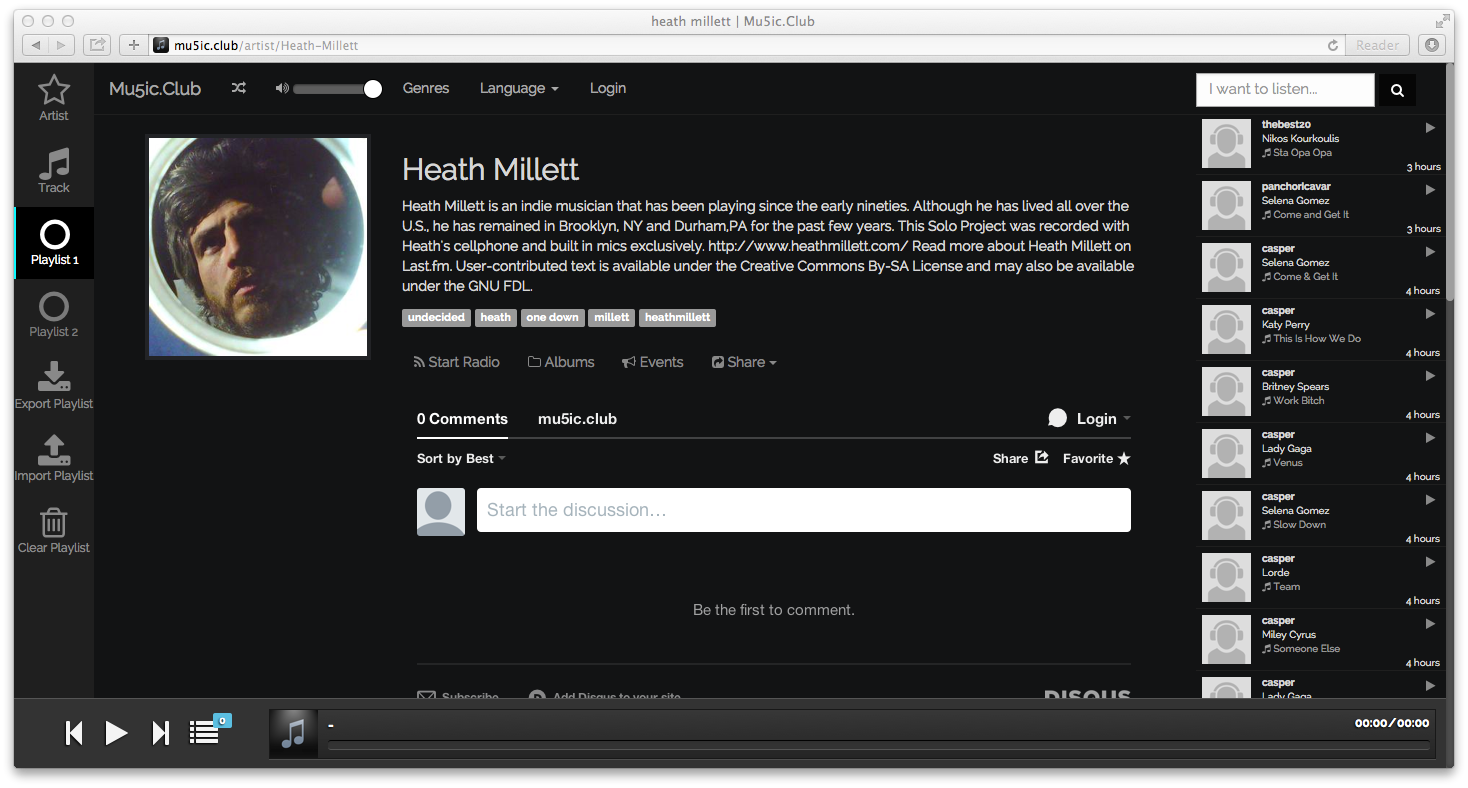Viewport: 1468px width, 788px height.
Task: Mute using the speaker volume icon
Action: coord(282,88)
